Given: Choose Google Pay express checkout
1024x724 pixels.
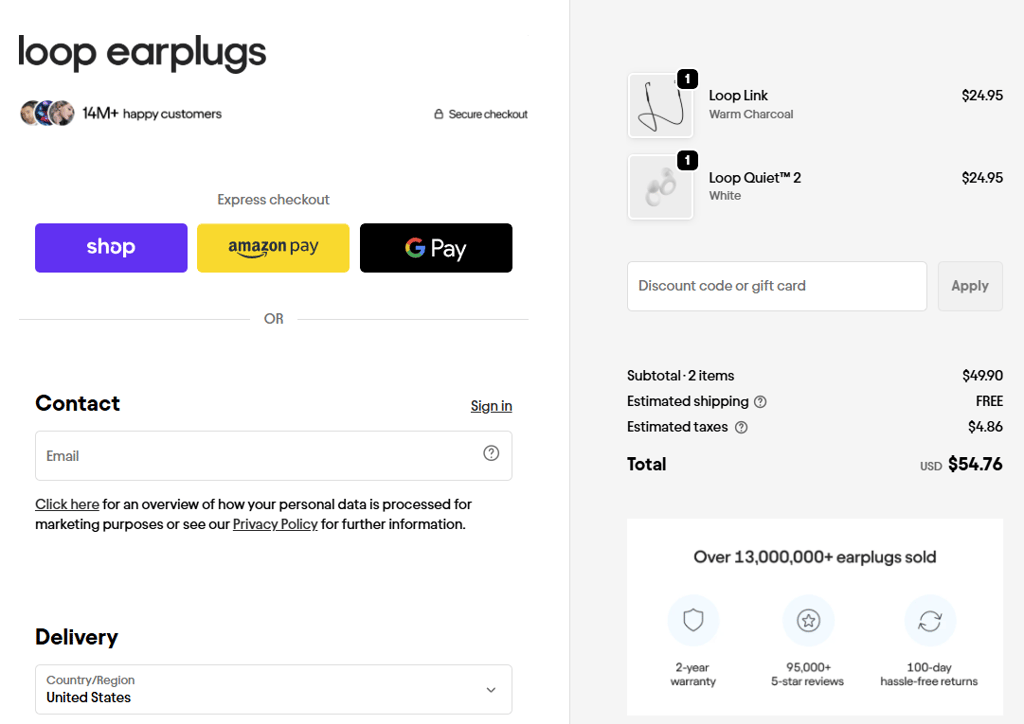Looking at the screenshot, I should (x=436, y=247).
